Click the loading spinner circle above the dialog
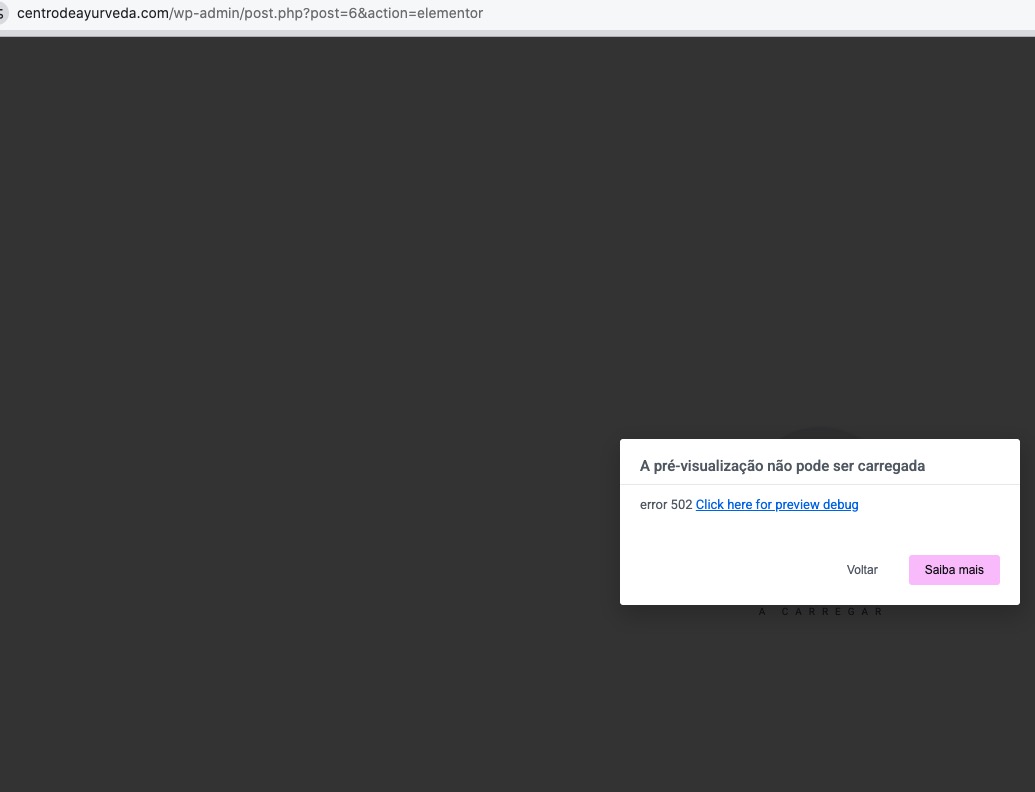This screenshot has height=792, width=1035. 820,432
